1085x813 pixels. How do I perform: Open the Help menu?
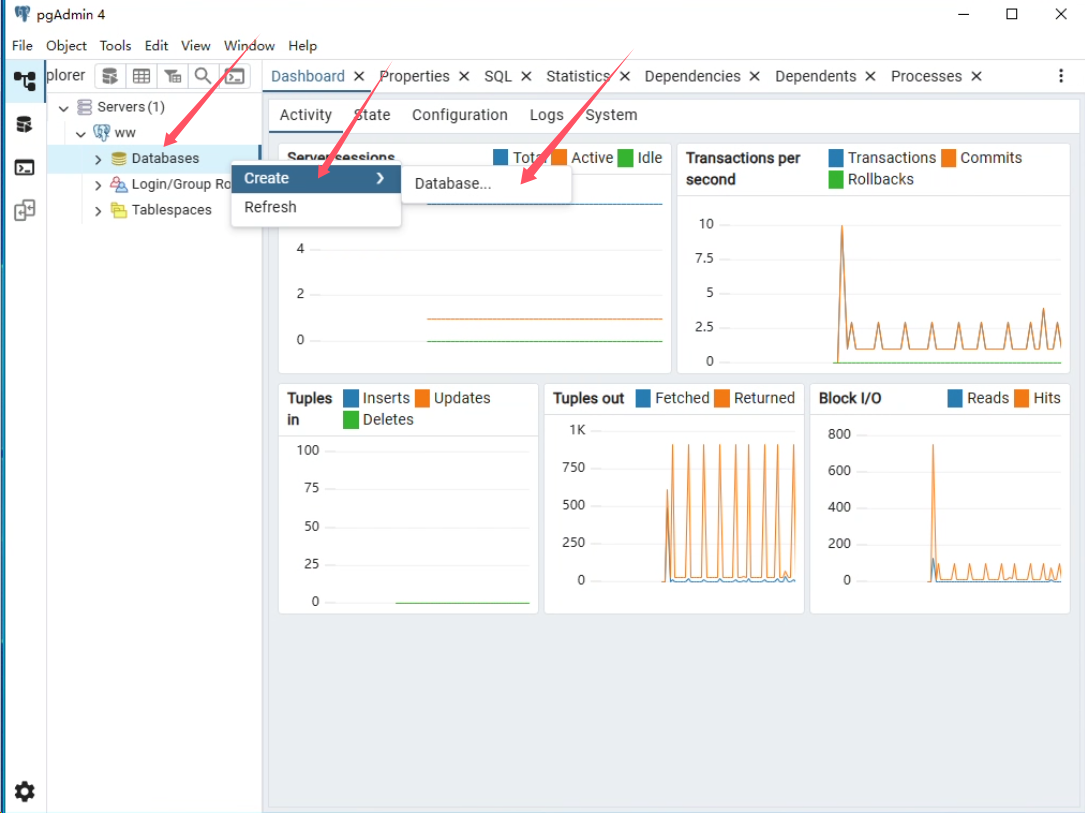(x=302, y=46)
